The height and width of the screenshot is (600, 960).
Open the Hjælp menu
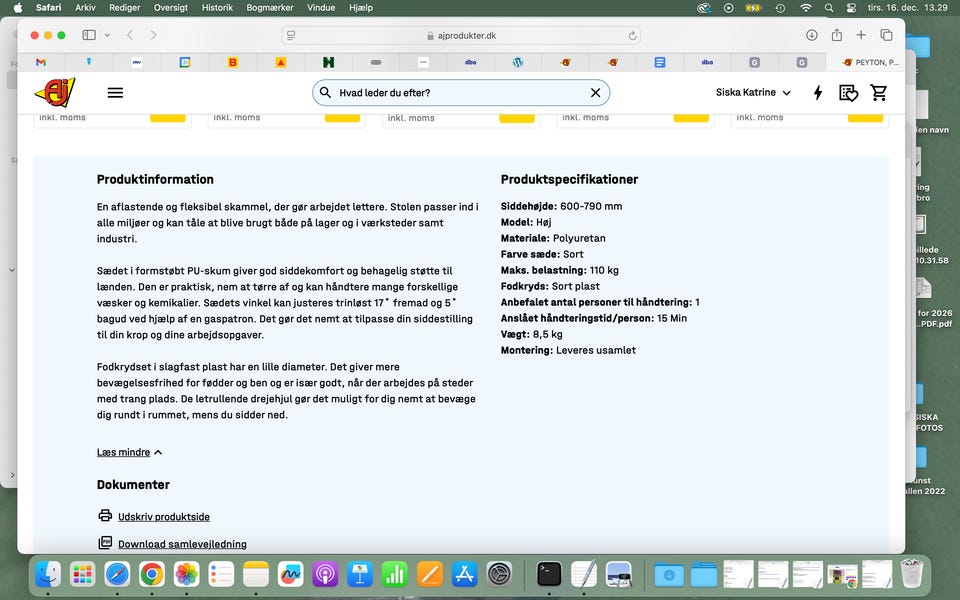361,7
